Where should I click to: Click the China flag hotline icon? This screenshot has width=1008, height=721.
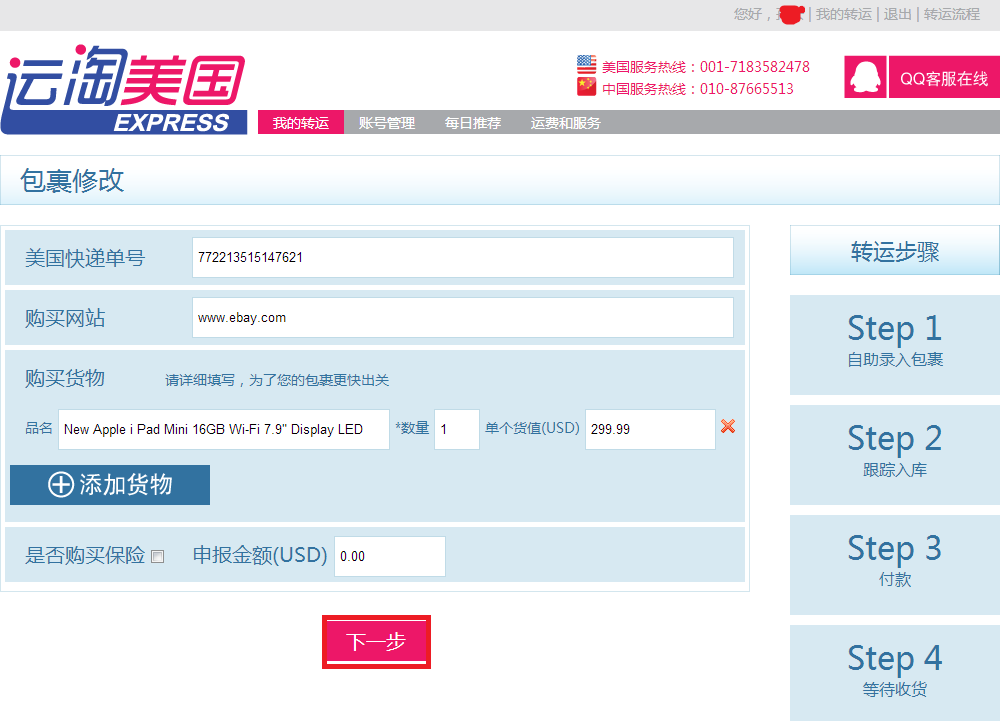(586, 87)
